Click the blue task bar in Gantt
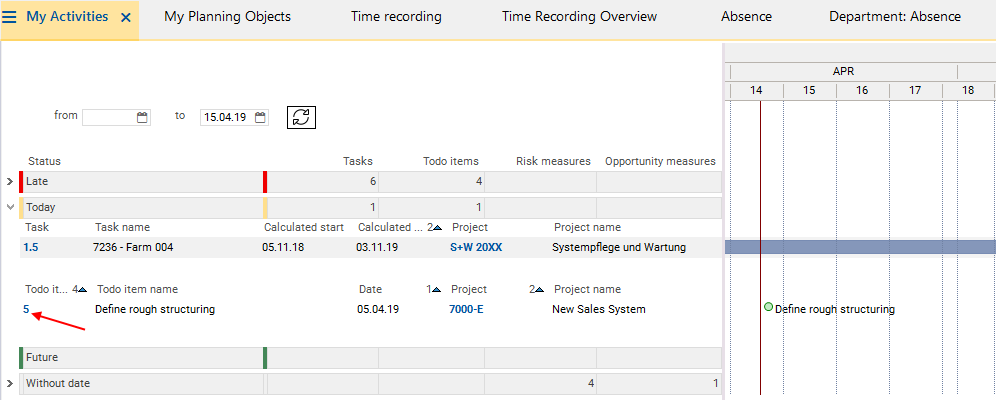This screenshot has height=400, width=996. pos(860,247)
